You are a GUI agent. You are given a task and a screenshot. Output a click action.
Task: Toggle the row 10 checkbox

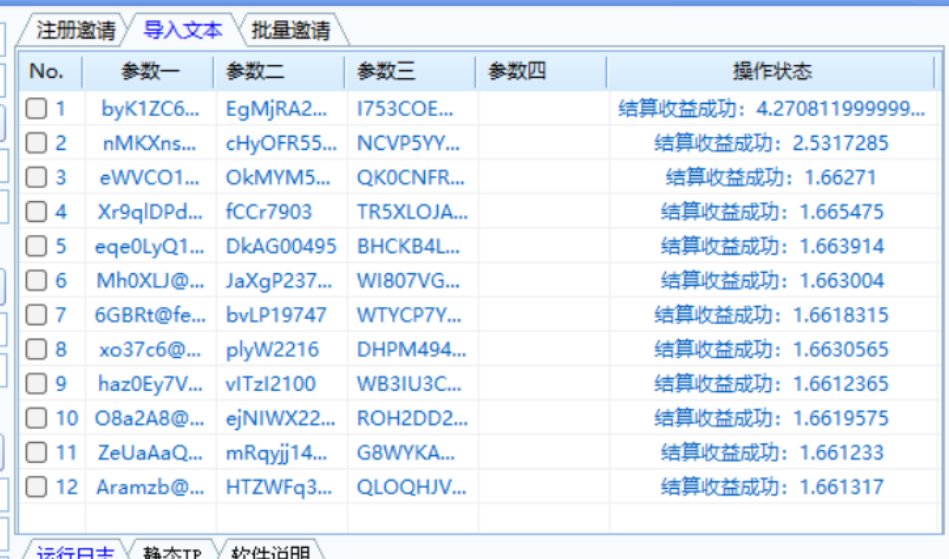tap(36, 418)
